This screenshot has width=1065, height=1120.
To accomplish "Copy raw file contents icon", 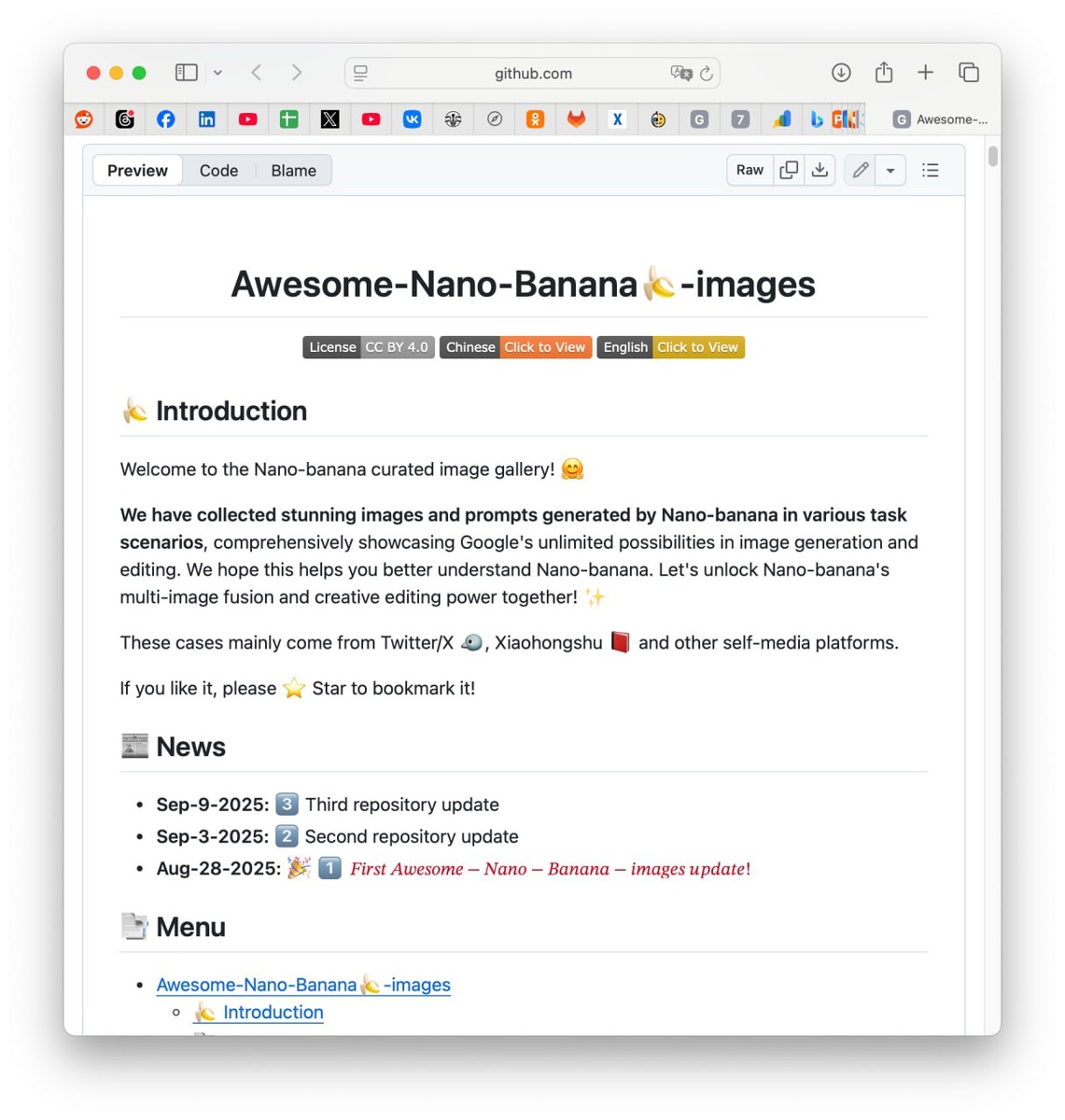I will pos(789,170).
